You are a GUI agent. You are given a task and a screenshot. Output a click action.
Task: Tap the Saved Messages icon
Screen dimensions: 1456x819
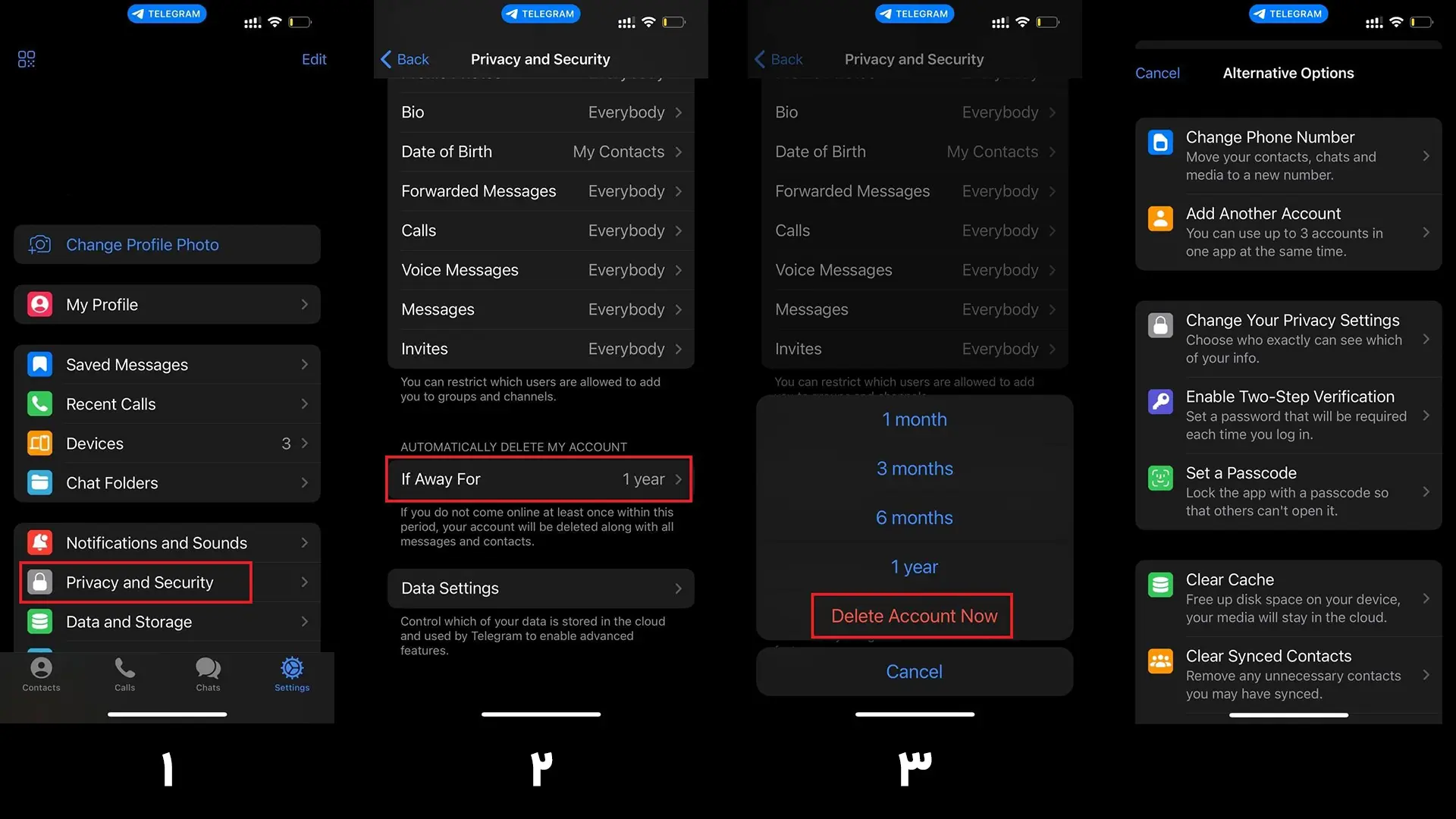(40, 363)
